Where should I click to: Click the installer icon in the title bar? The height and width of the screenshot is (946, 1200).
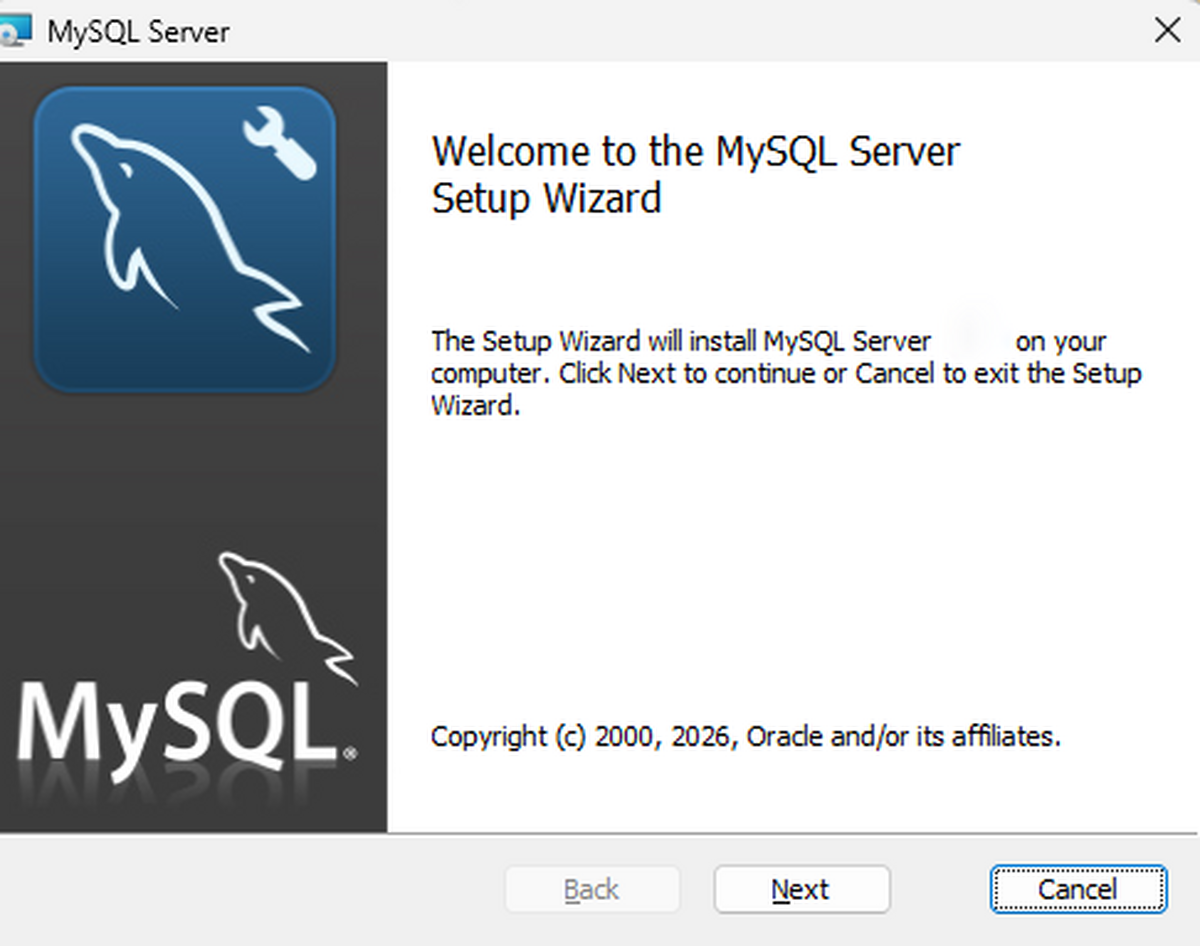pyautogui.click(x=16, y=31)
